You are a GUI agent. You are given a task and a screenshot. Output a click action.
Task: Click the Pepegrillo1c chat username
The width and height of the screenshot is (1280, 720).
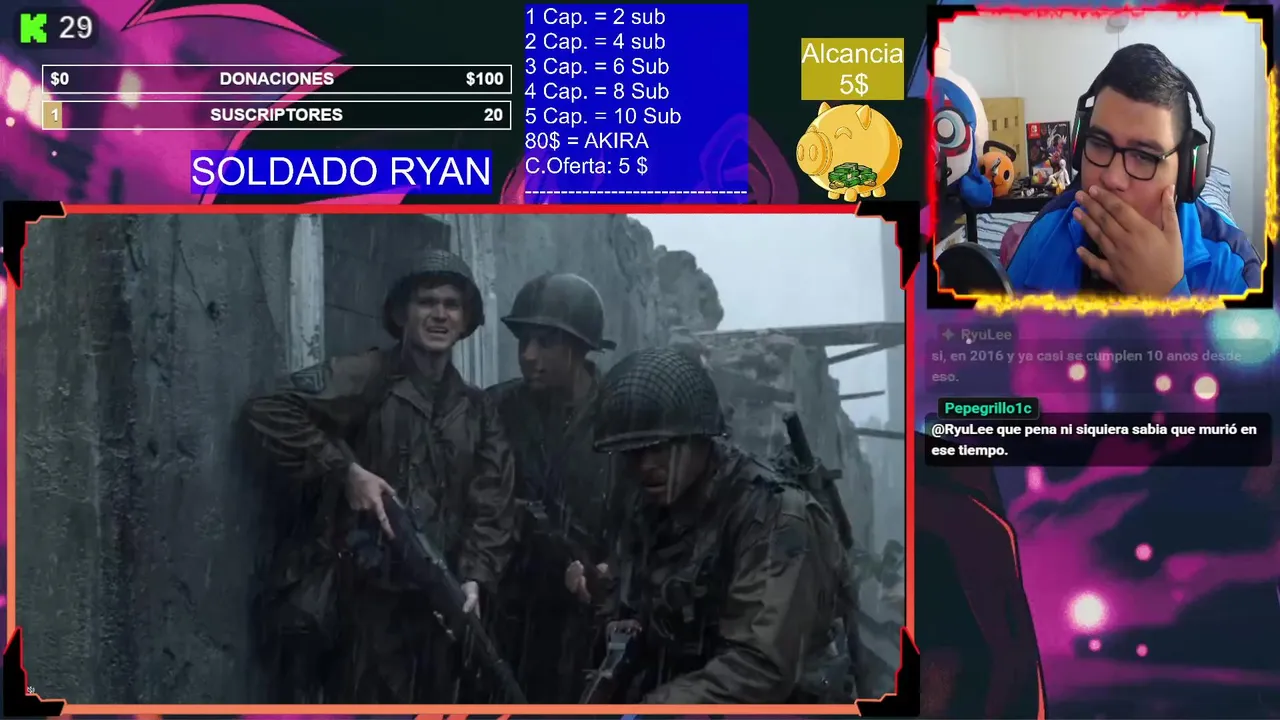[987, 408]
